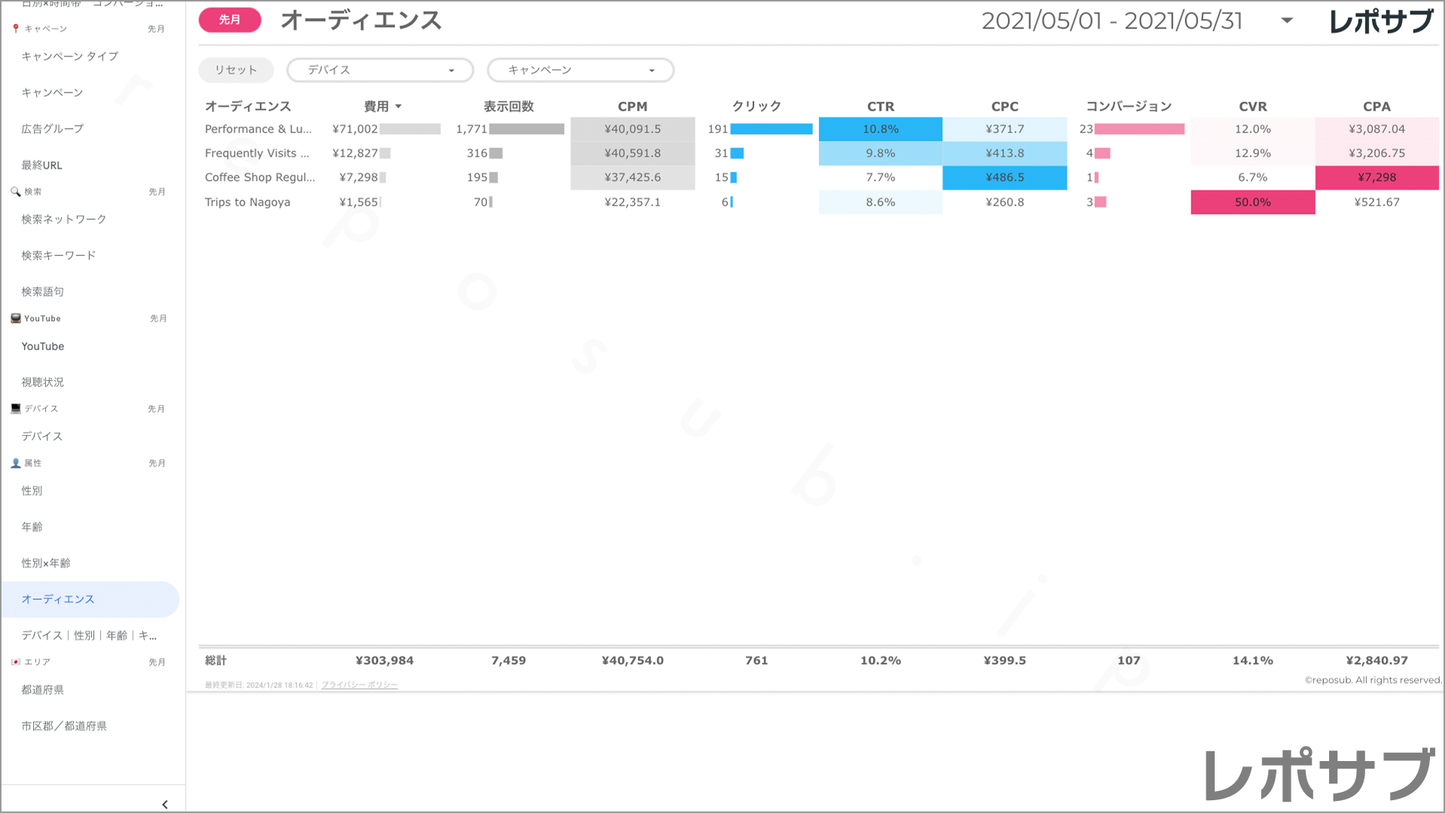This screenshot has width=1445, height=813.
Task: Collapse the sidebar with the chevron arrow
Action: pos(165,804)
